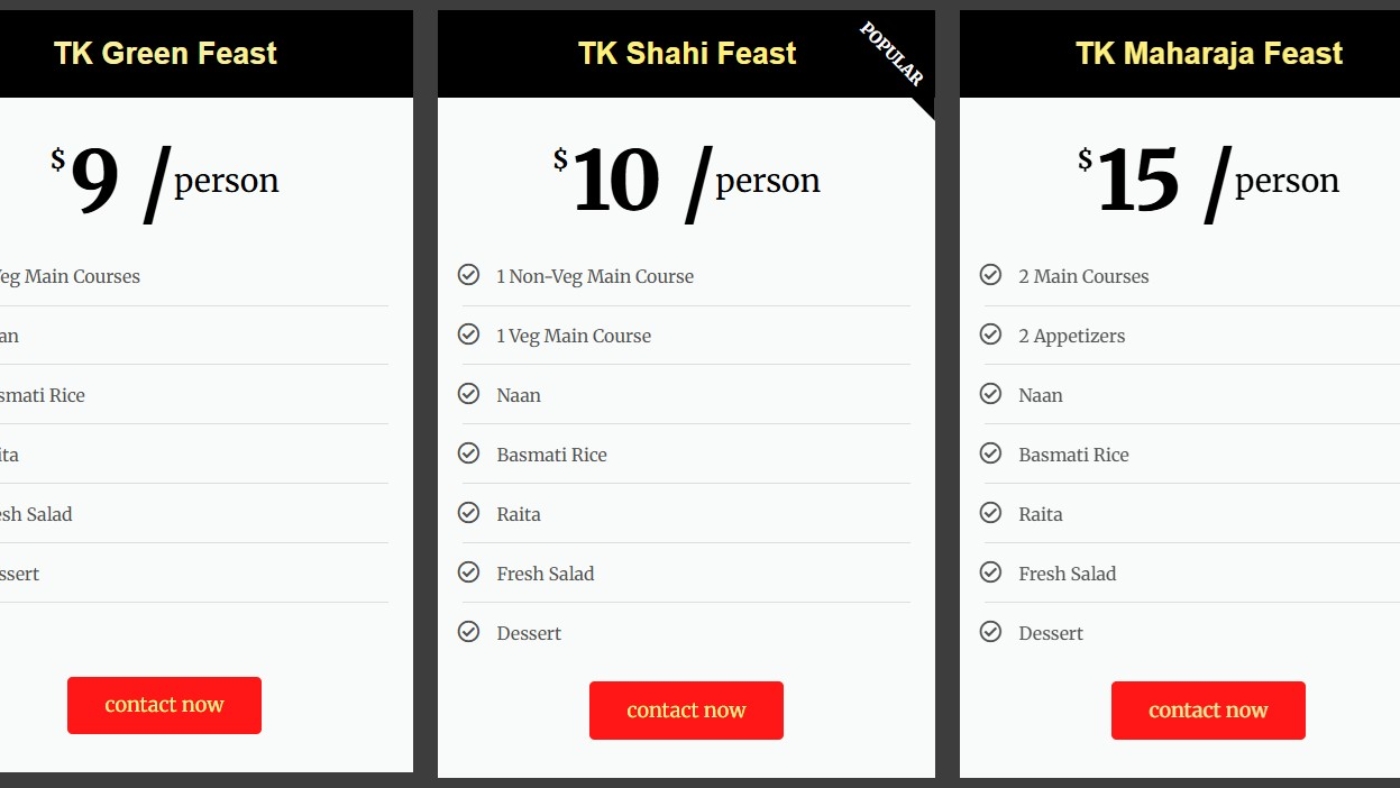
Task: Click the check icon beside Basmati Rice in Shahi Feast
Action: [469, 454]
